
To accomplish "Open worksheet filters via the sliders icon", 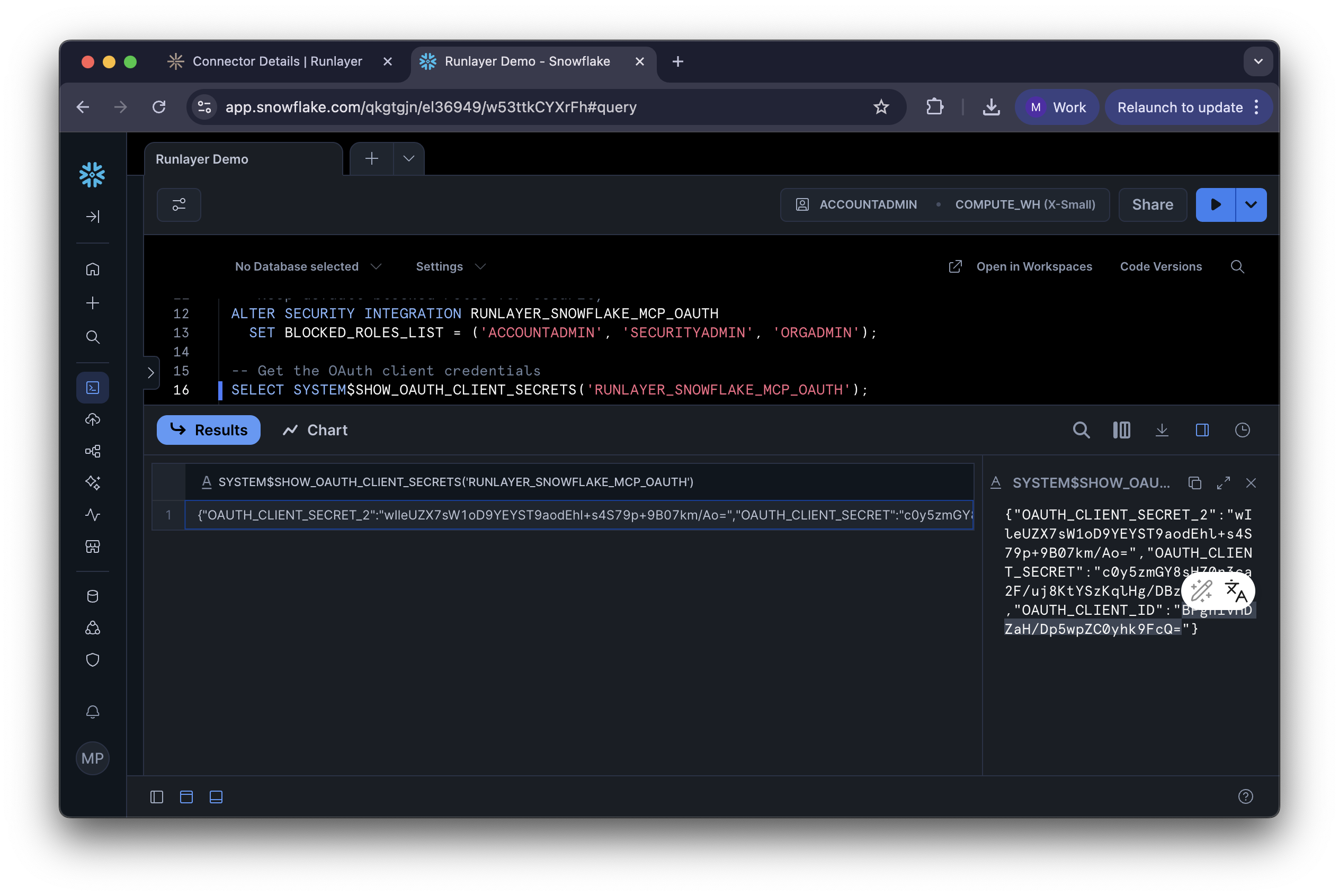I will click(x=178, y=204).
